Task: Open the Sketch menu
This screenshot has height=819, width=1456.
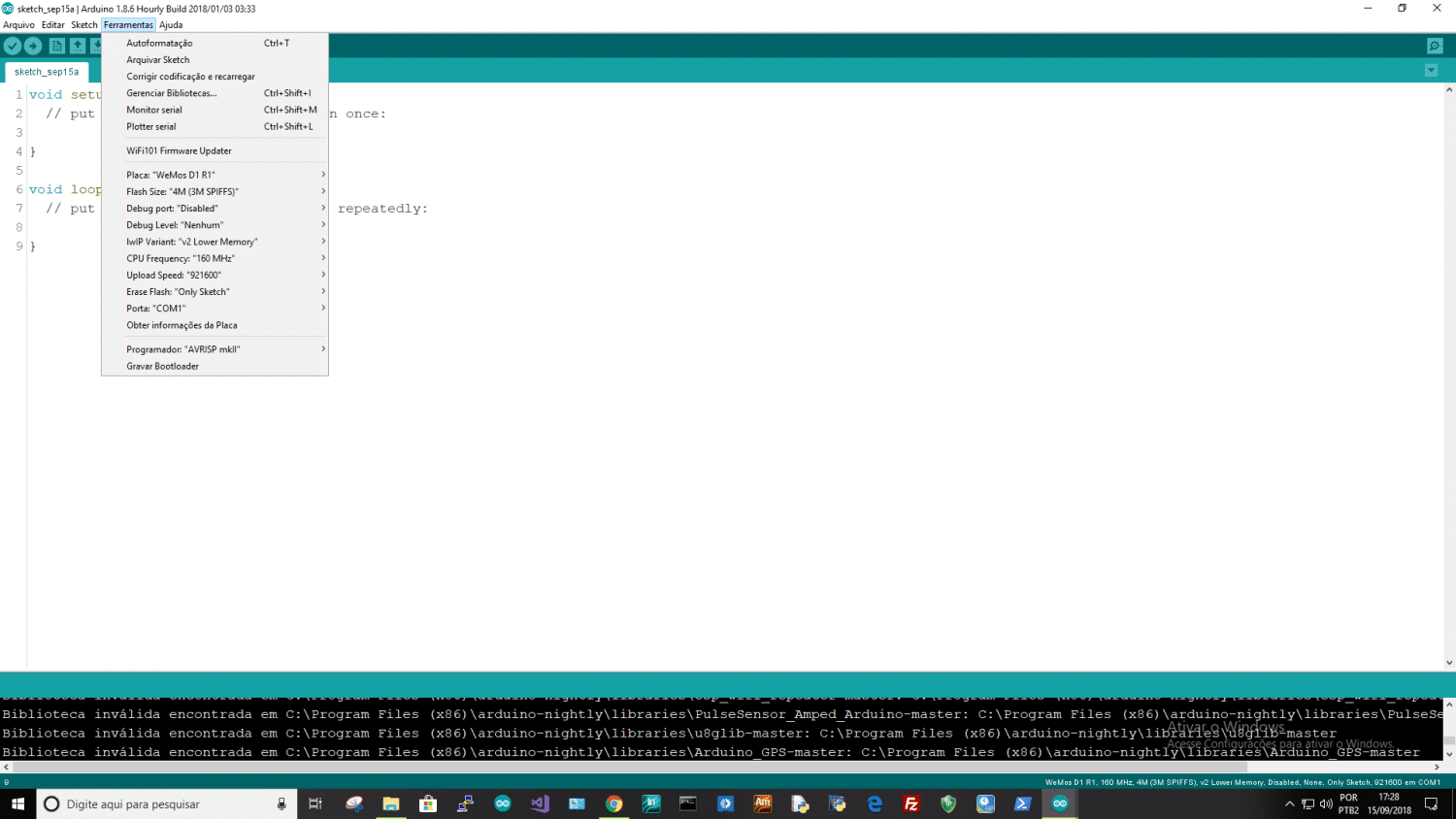Action: coord(84,25)
